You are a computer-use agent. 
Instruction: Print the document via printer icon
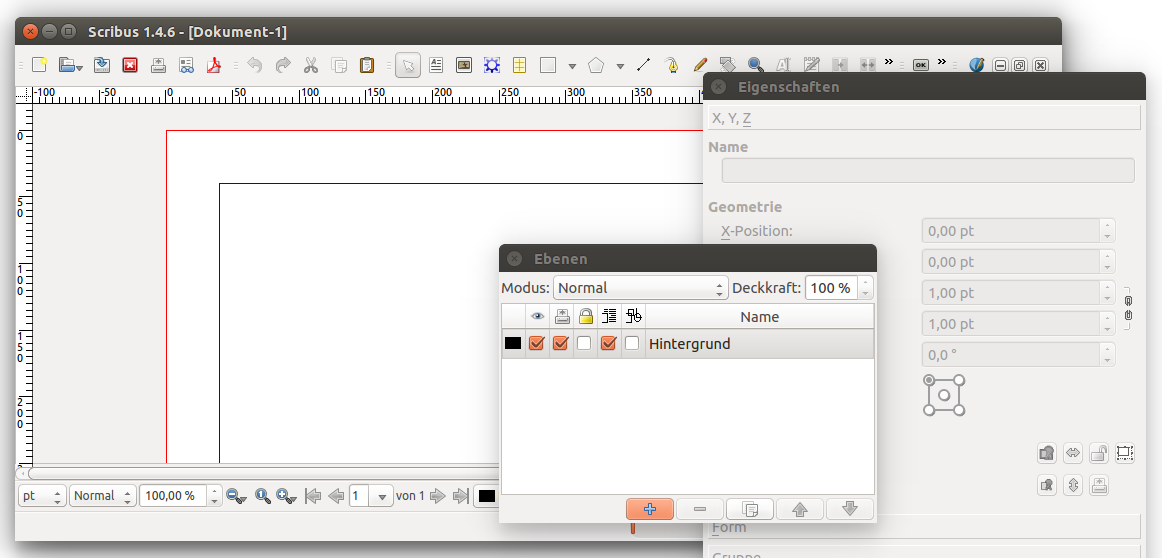click(158, 65)
